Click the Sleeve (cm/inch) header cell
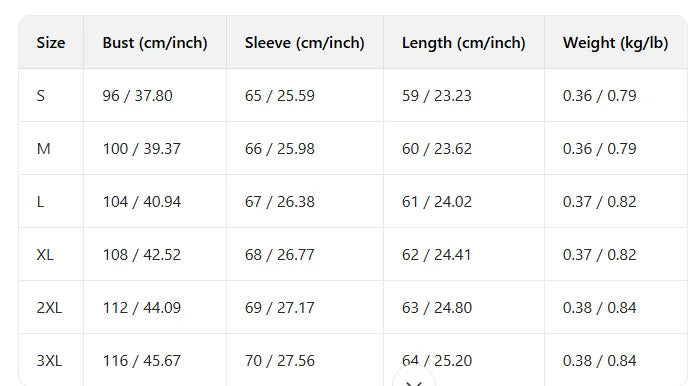 (304, 43)
